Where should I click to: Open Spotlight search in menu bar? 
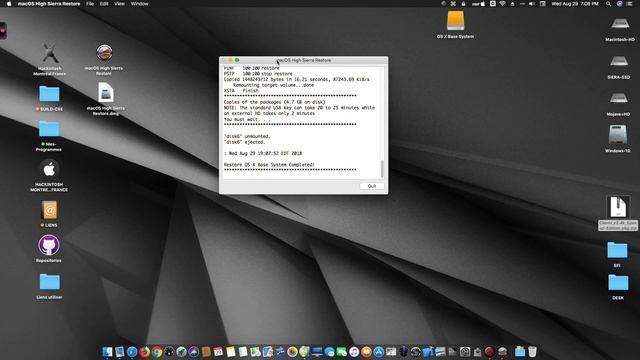click(609, 4)
